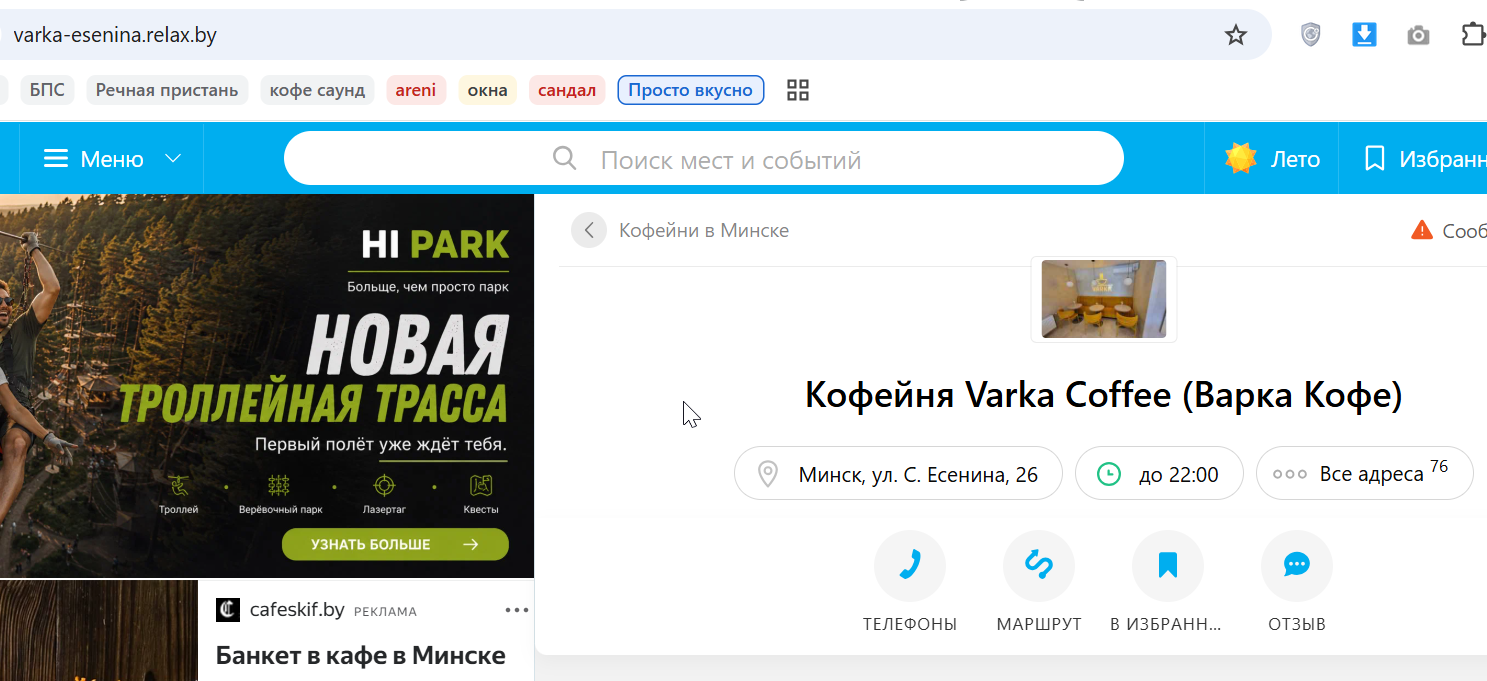Click the Кофейня Varka Coffee heading
1487x681 pixels.
point(1104,396)
